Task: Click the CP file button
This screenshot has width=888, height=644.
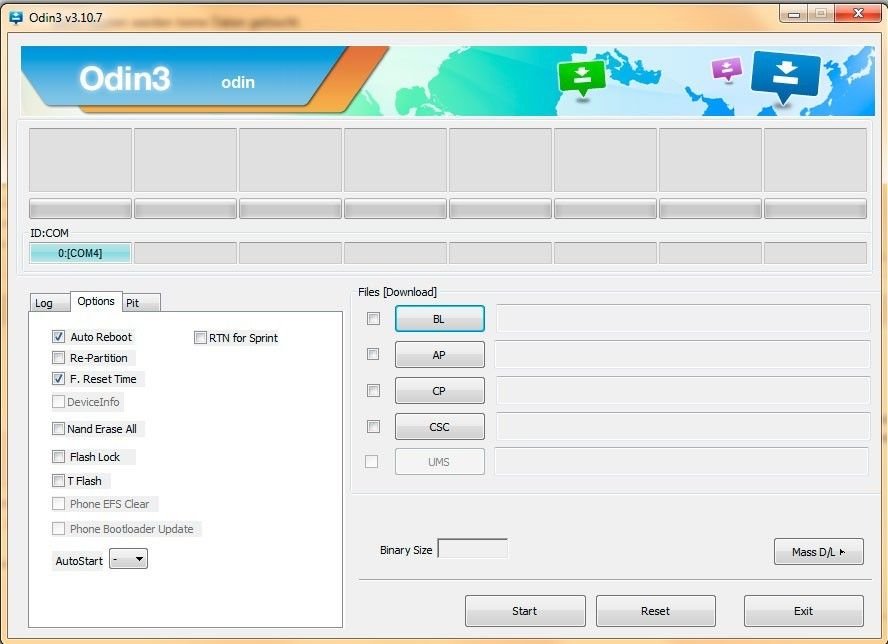Action: [439, 391]
